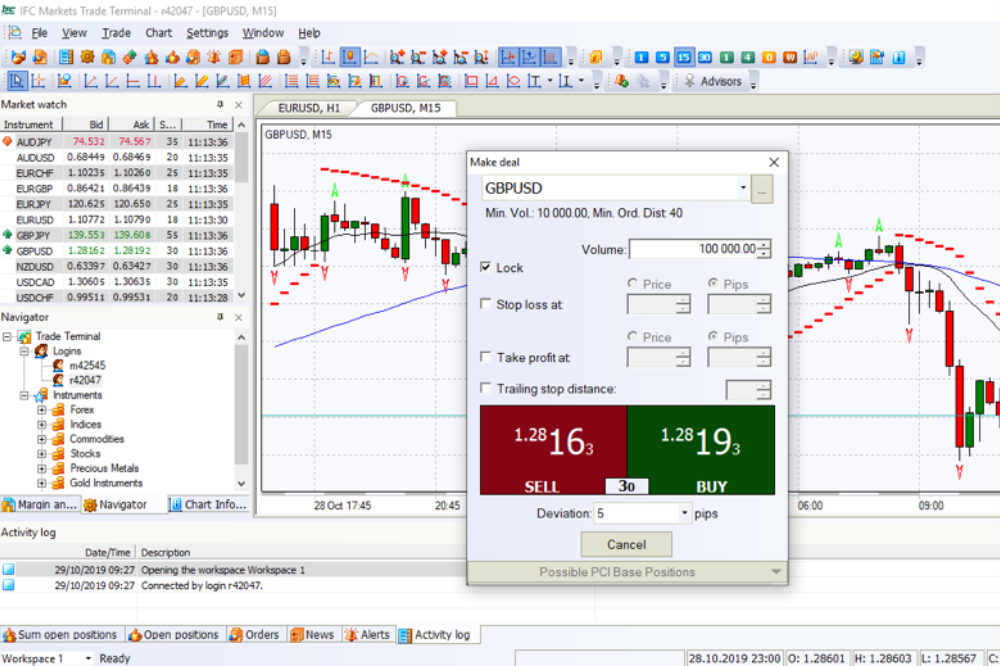Expand the Indices tree node
This screenshot has width=1000, height=666.
tap(41, 424)
